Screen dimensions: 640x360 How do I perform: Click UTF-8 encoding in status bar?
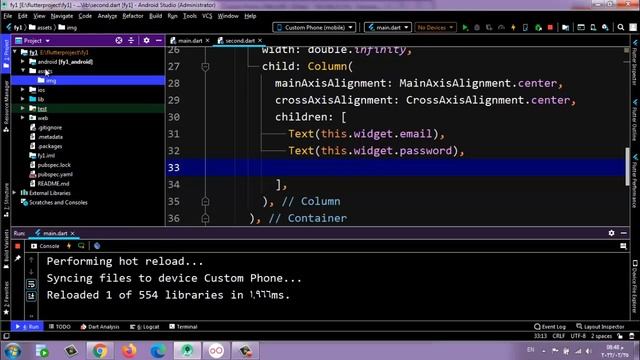578,336
